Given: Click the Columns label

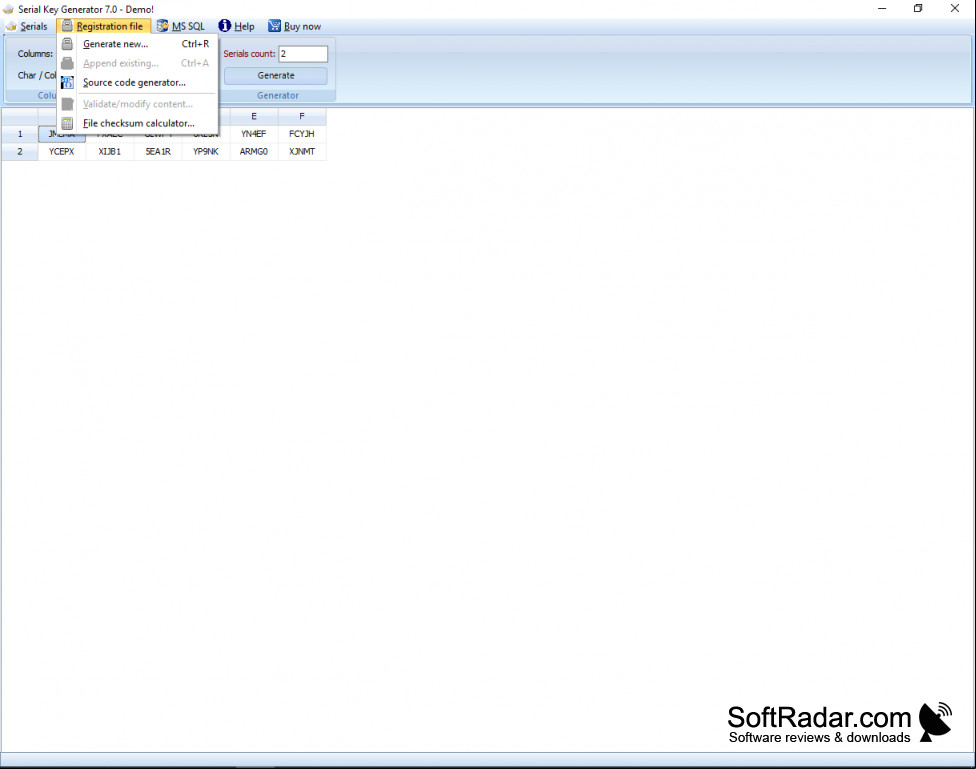Looking at the screenshot, I should 35,54.
